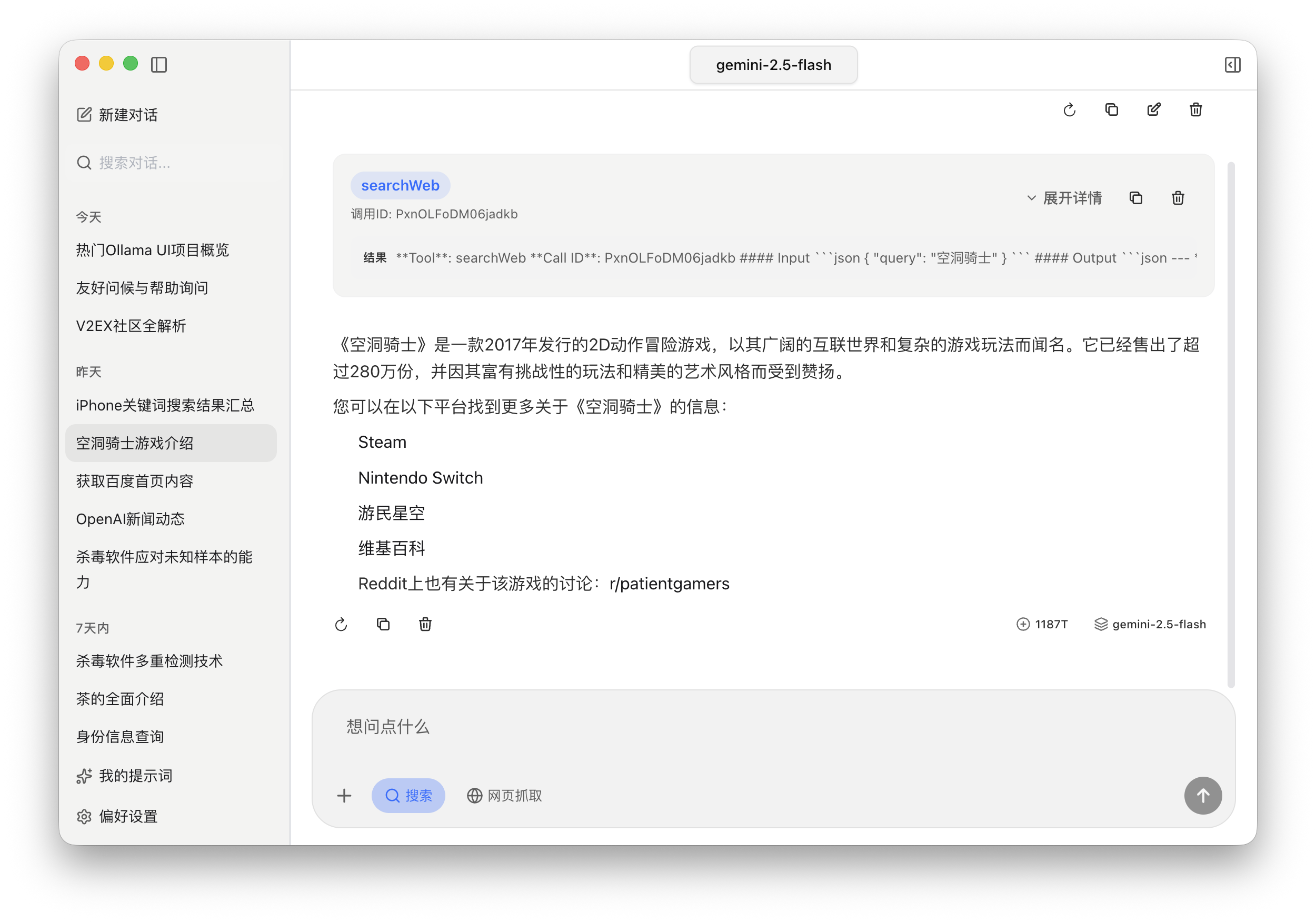Open the 热门Ollama UI项目概览 conversation
The image size is (1316, 923).
[153, 250]
